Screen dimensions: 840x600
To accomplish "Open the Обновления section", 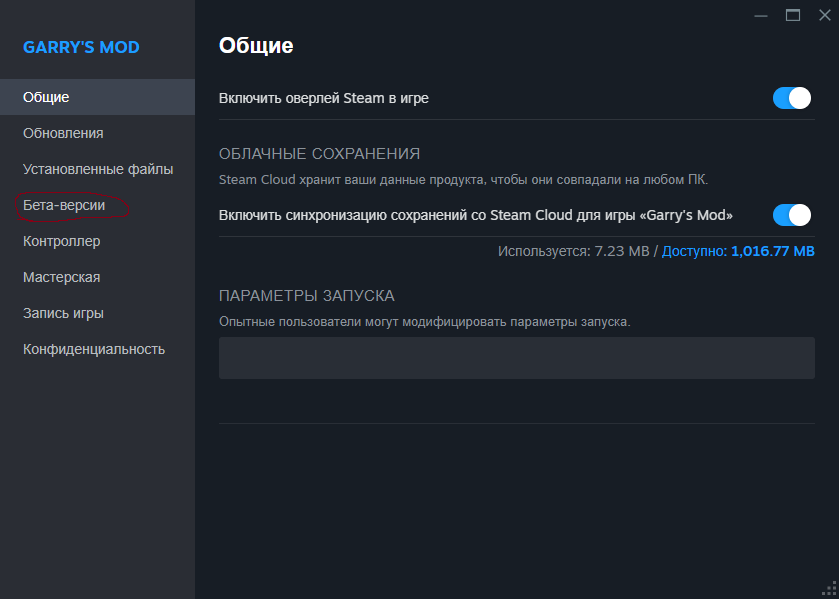I will pos(63,133).
